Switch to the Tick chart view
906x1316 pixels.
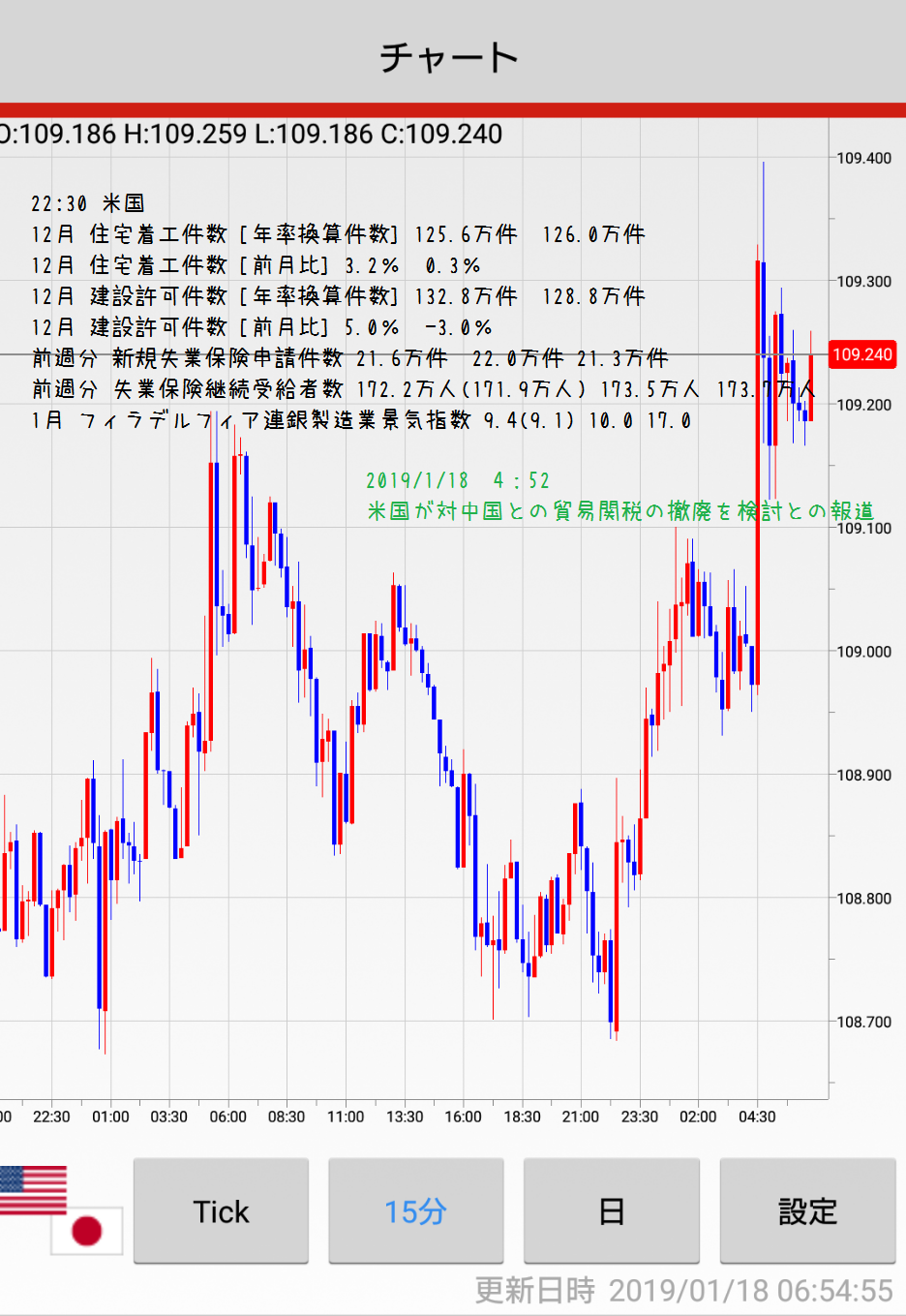tap(221, 1211)
